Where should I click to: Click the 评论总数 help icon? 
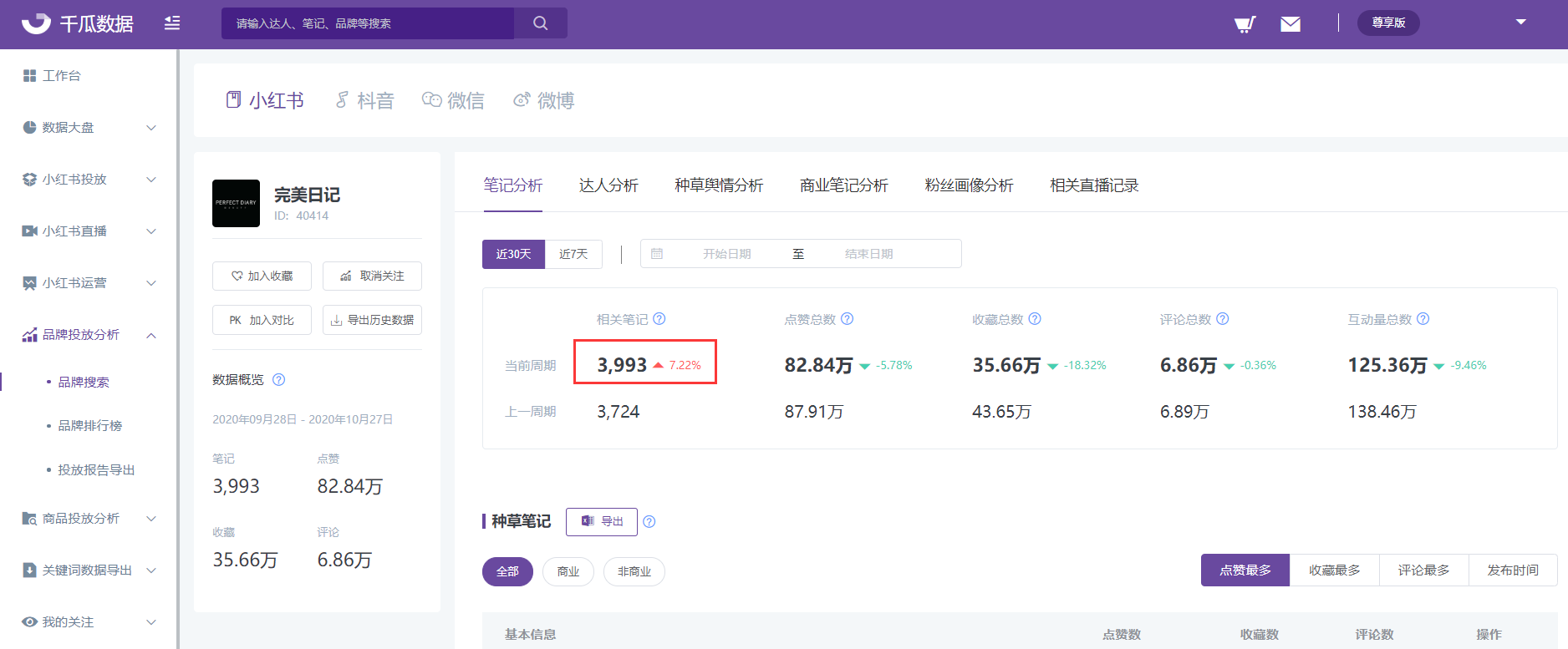pos(1223,319)
